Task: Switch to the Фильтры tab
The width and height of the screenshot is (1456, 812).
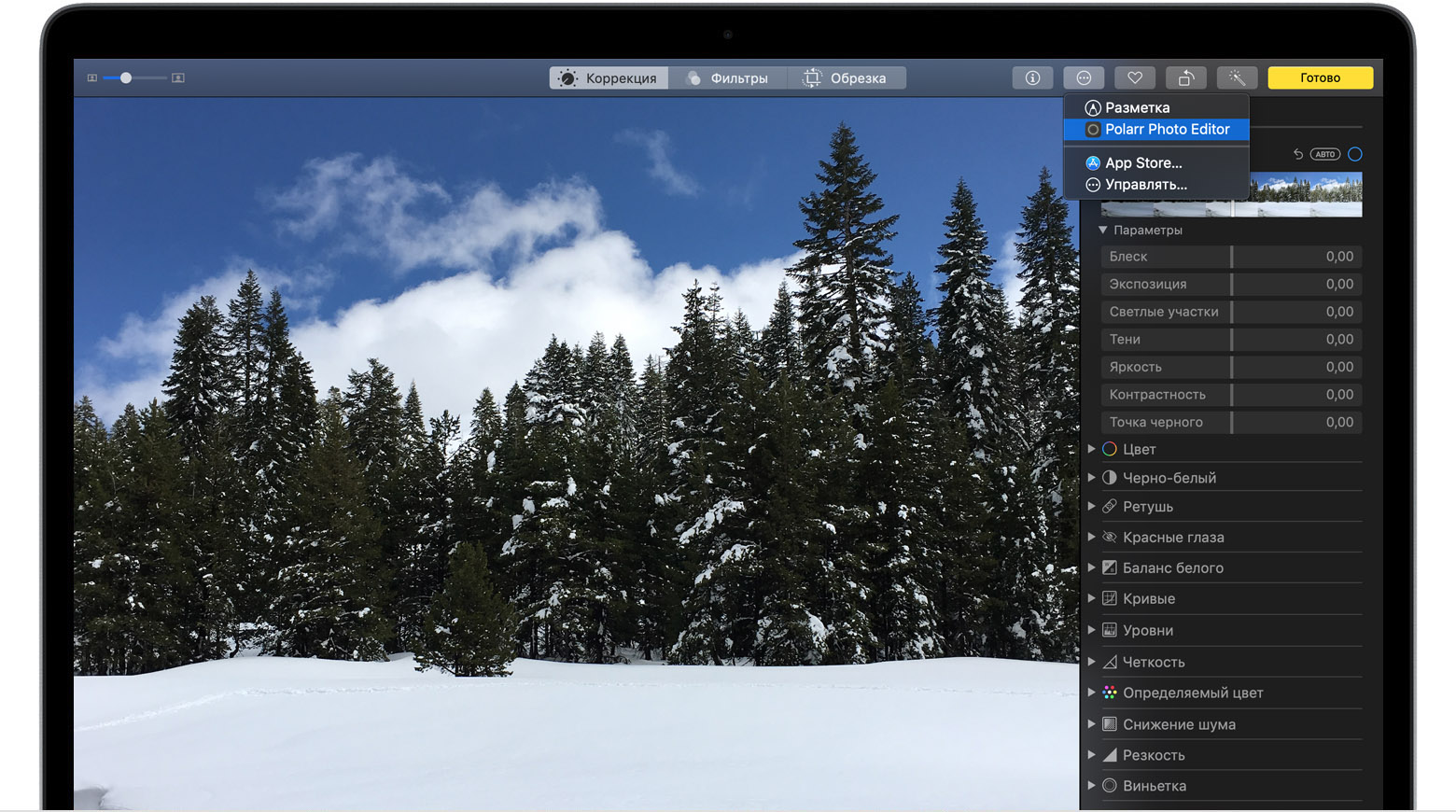Action: [727, 78]
